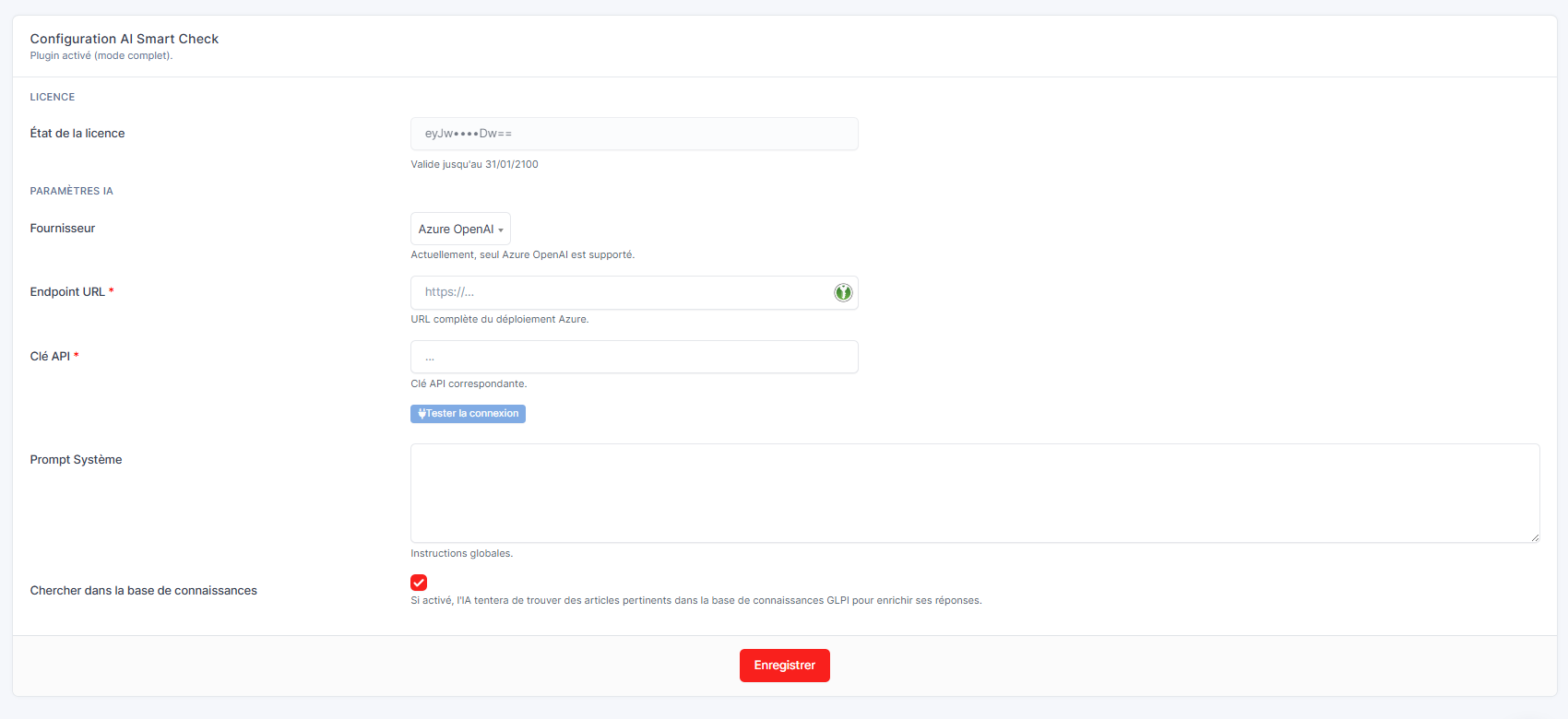Click the plug icon on Tester la connexion

(422, 414)
